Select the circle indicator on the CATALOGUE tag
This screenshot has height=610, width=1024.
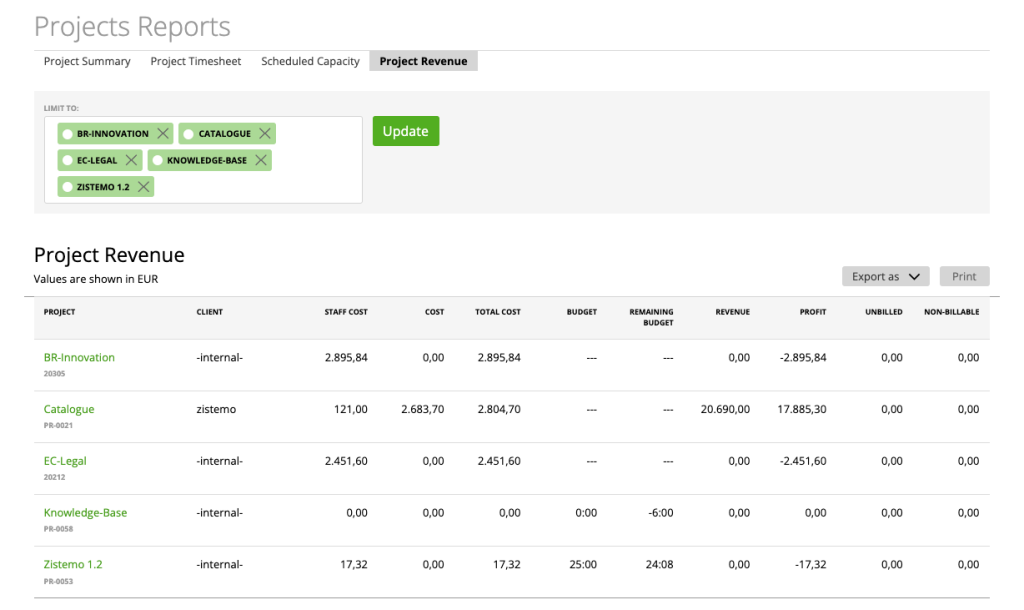pos(189,132)
